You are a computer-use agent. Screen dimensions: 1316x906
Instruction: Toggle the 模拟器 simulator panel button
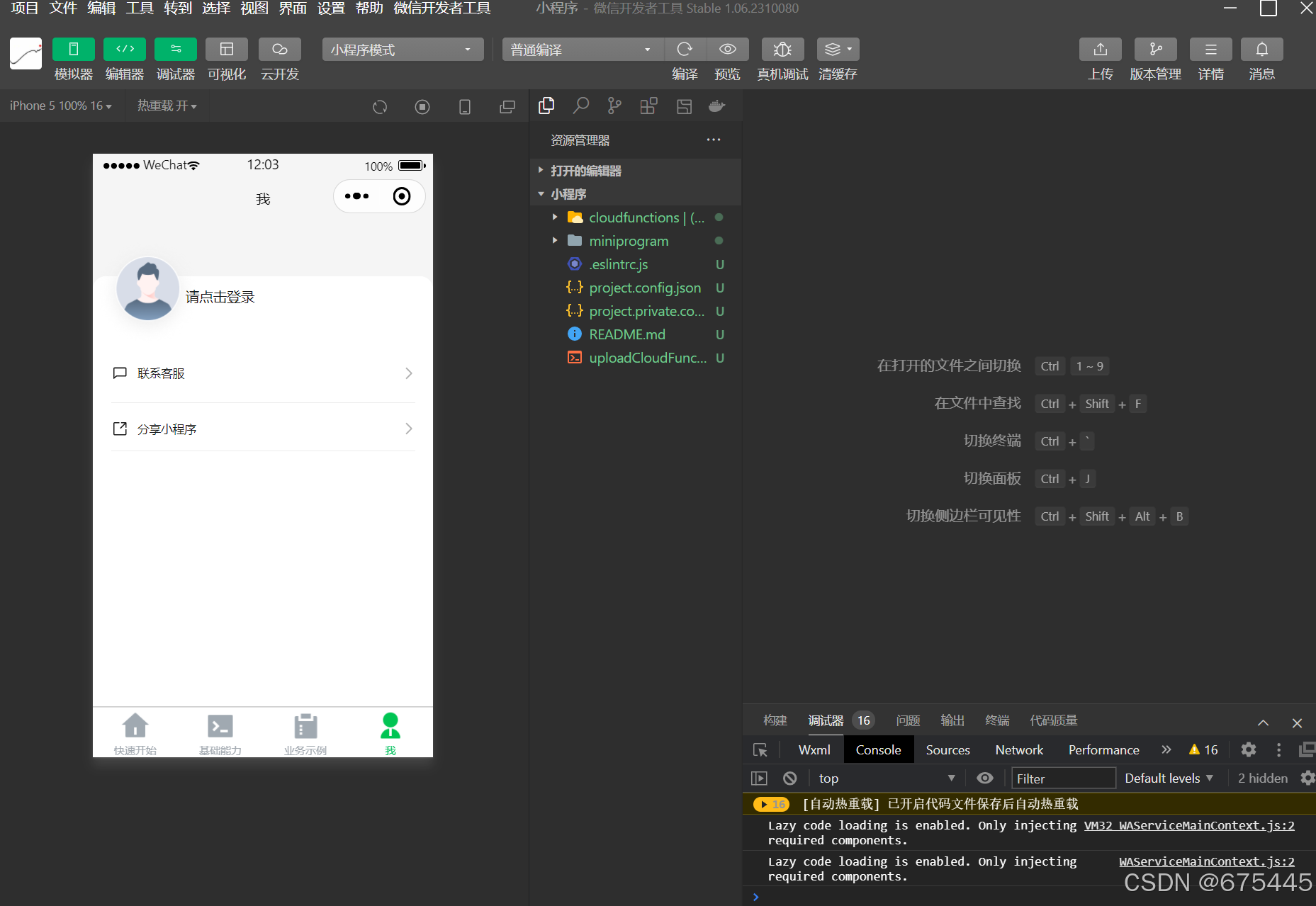74,49
